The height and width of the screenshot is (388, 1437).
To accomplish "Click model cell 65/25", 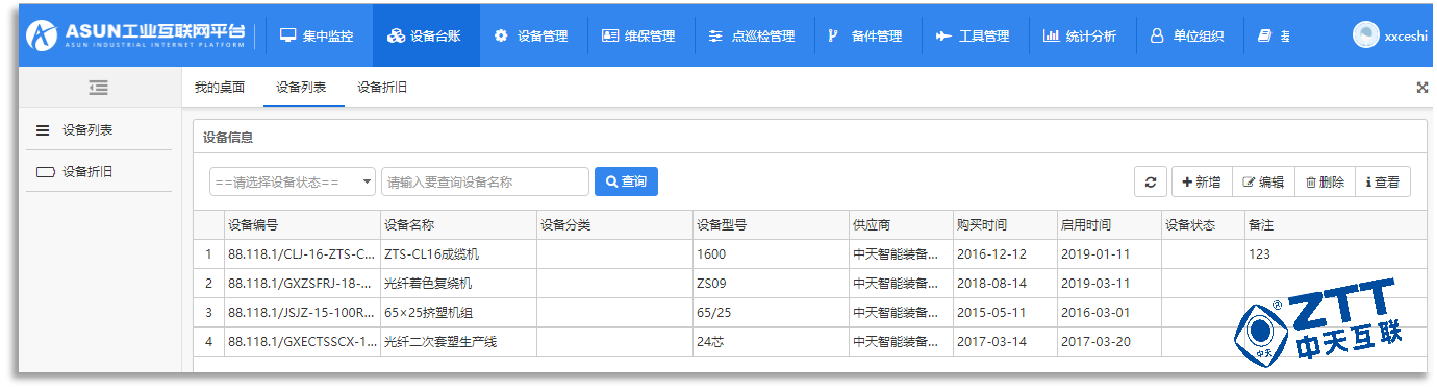I will point(770,312).
